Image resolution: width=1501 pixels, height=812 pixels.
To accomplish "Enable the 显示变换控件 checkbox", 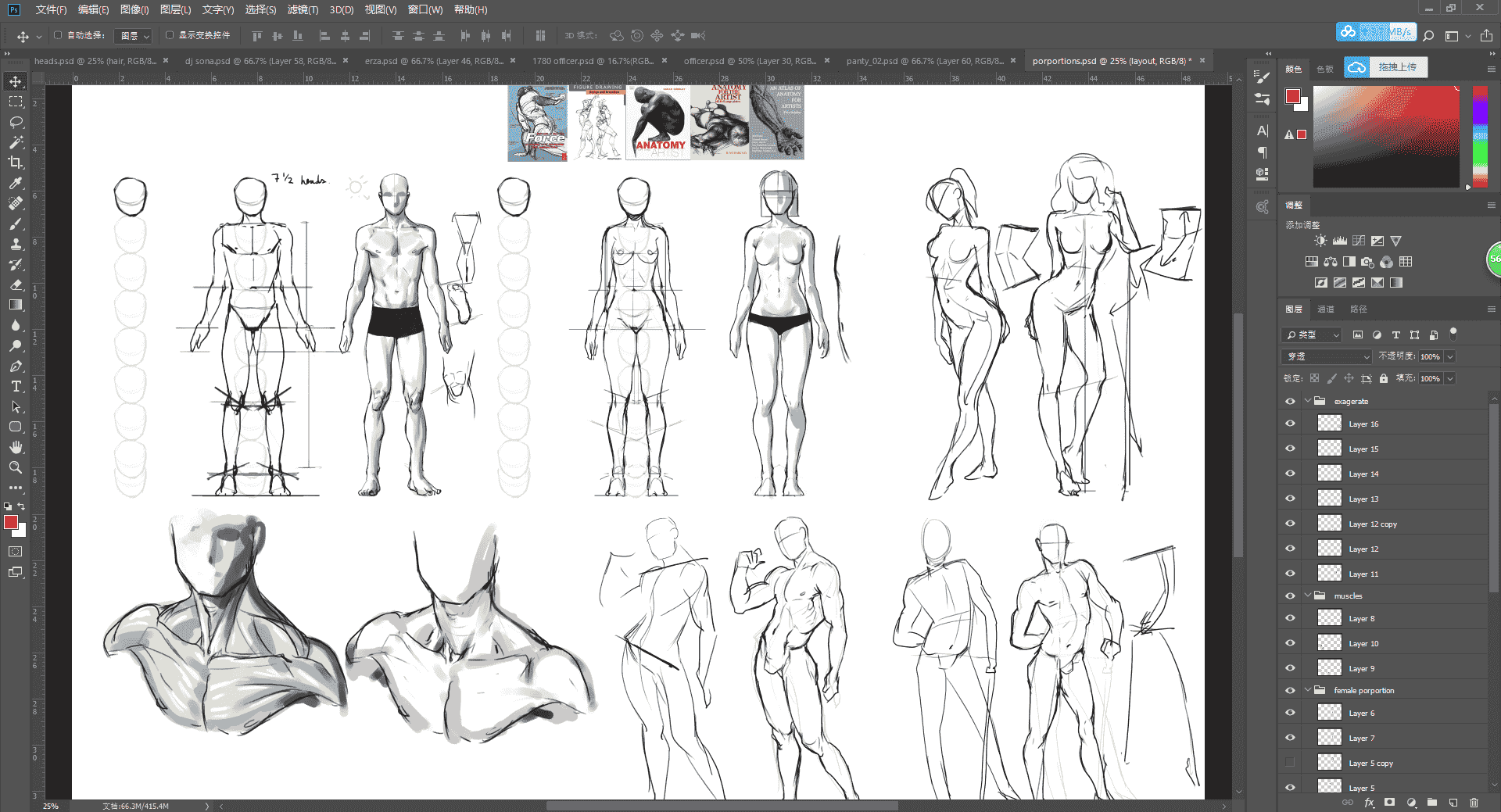I will point(170,35).
